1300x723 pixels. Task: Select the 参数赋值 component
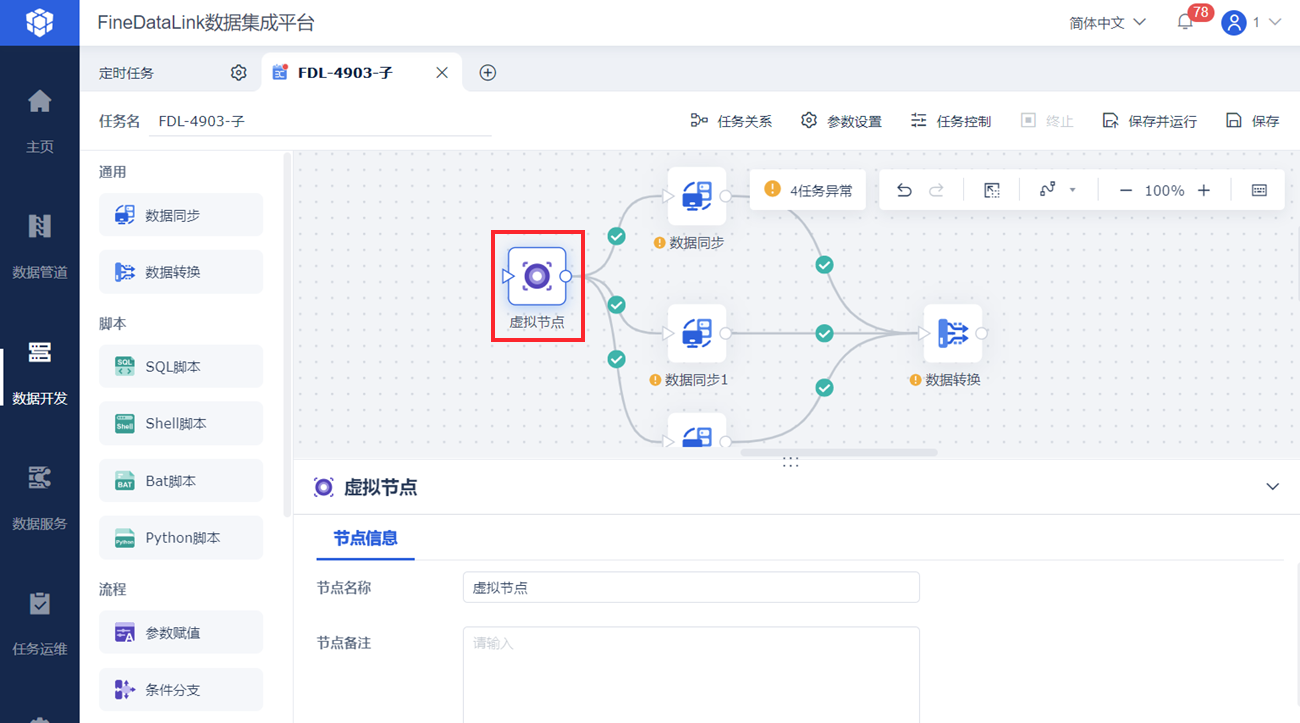point(181,633)
